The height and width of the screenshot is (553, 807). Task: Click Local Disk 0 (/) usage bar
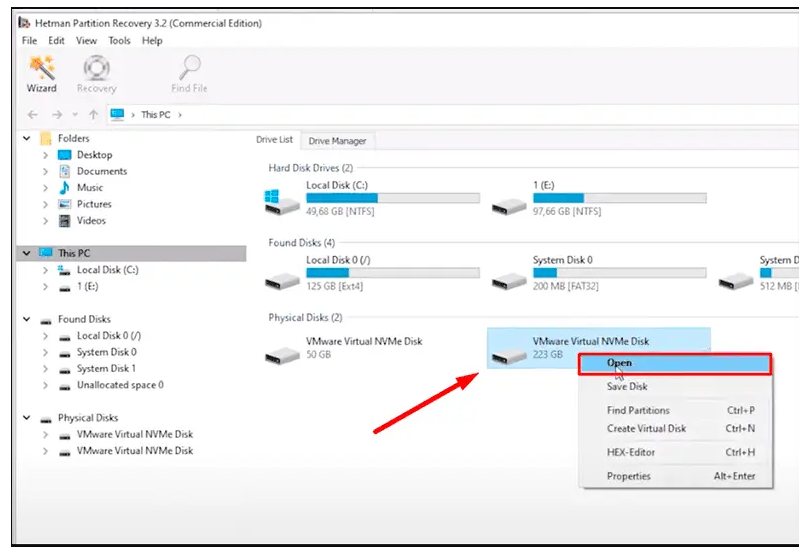point(393,273)
